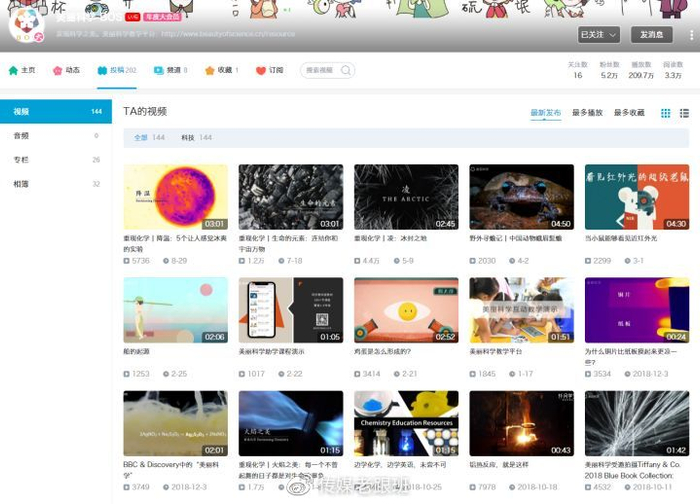Select 音频 in left sidebar

[22, 136]
